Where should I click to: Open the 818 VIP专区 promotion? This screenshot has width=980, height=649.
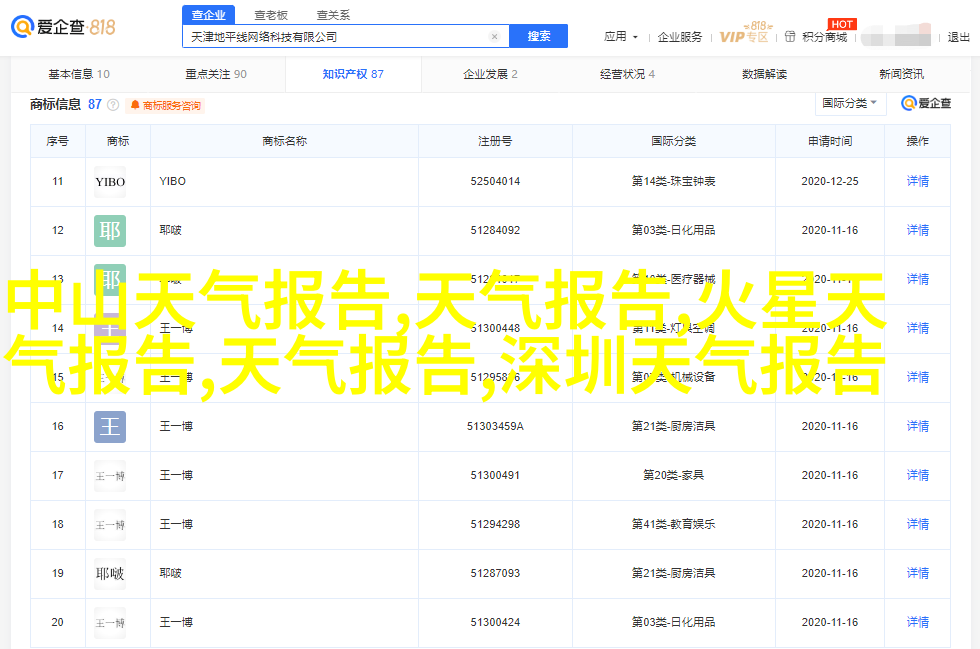click(x=744, y=33)
